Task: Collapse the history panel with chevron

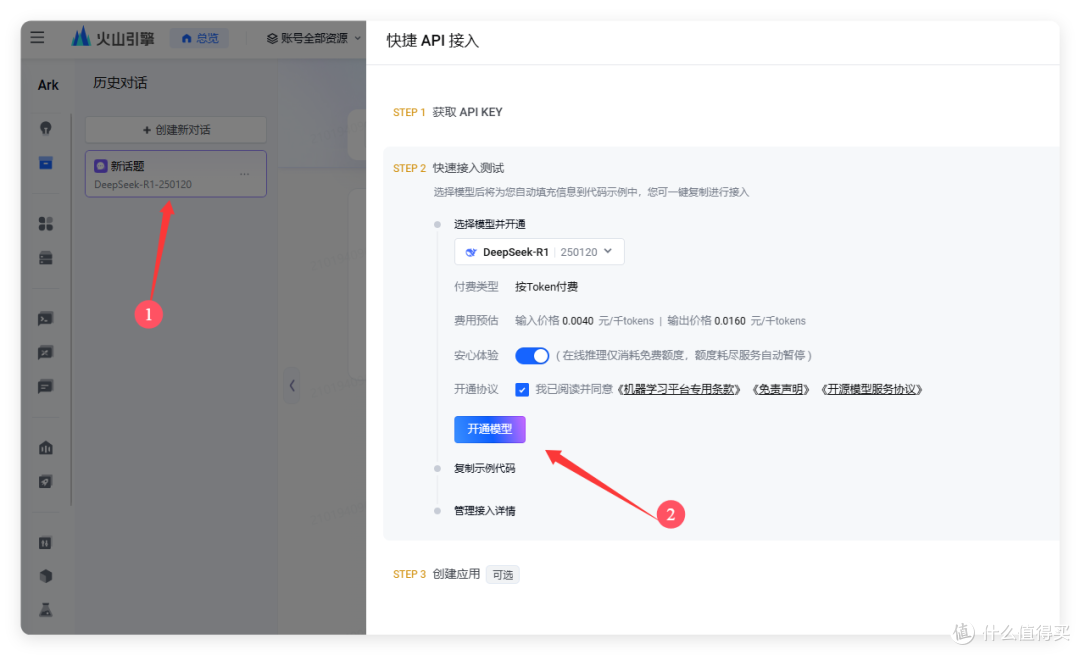Action: point(292,386)
